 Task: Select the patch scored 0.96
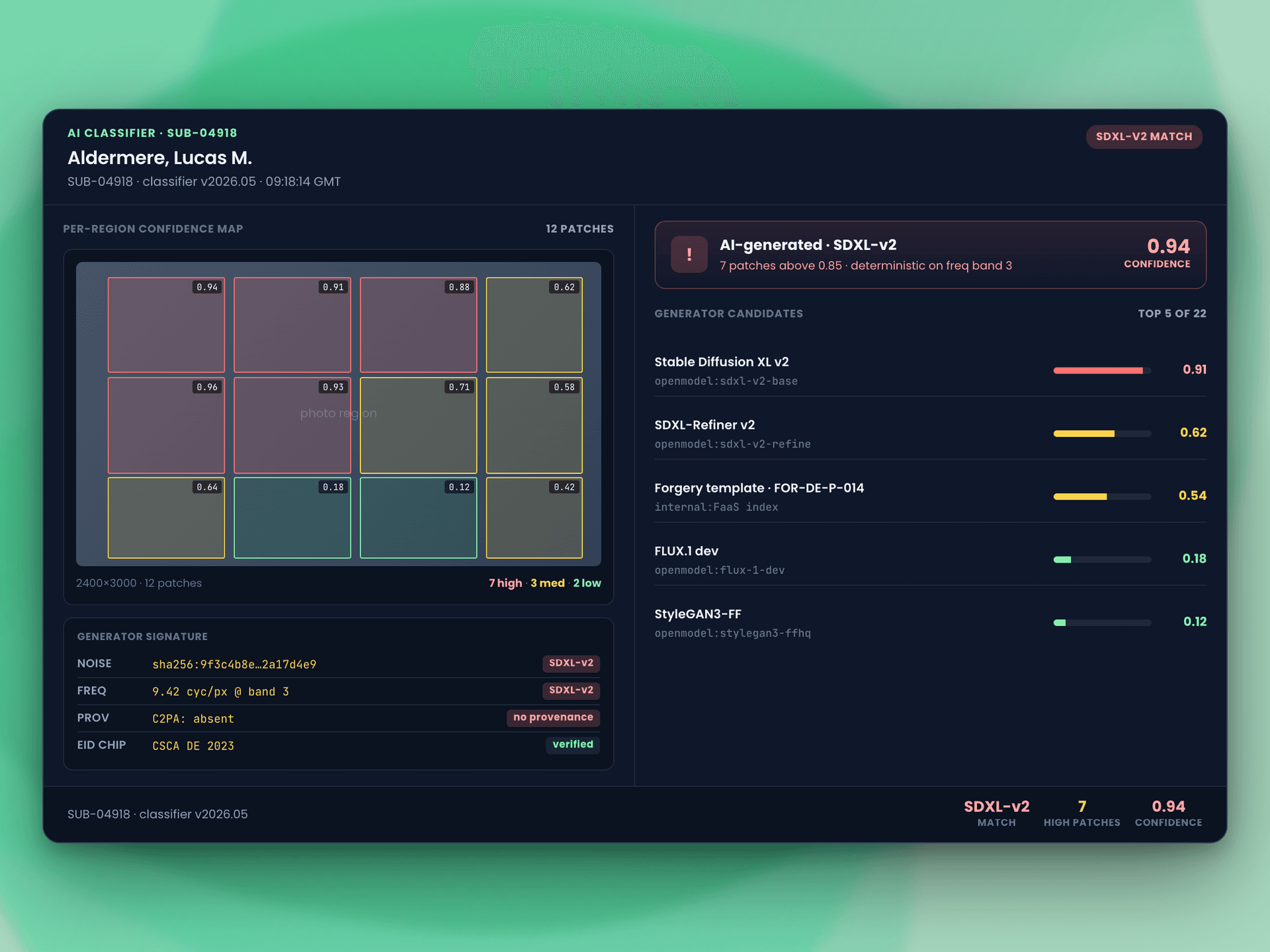pos(166,425)
